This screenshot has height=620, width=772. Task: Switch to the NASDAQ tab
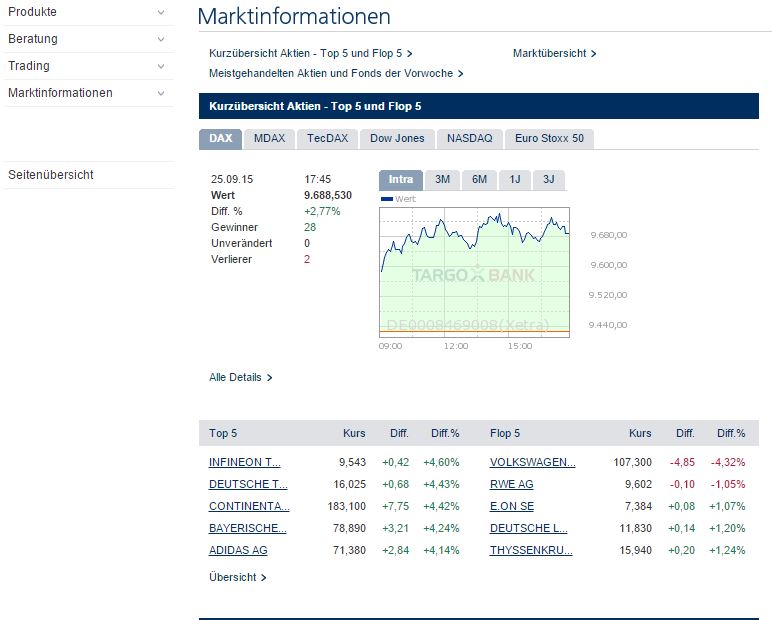tap(470, 139)
